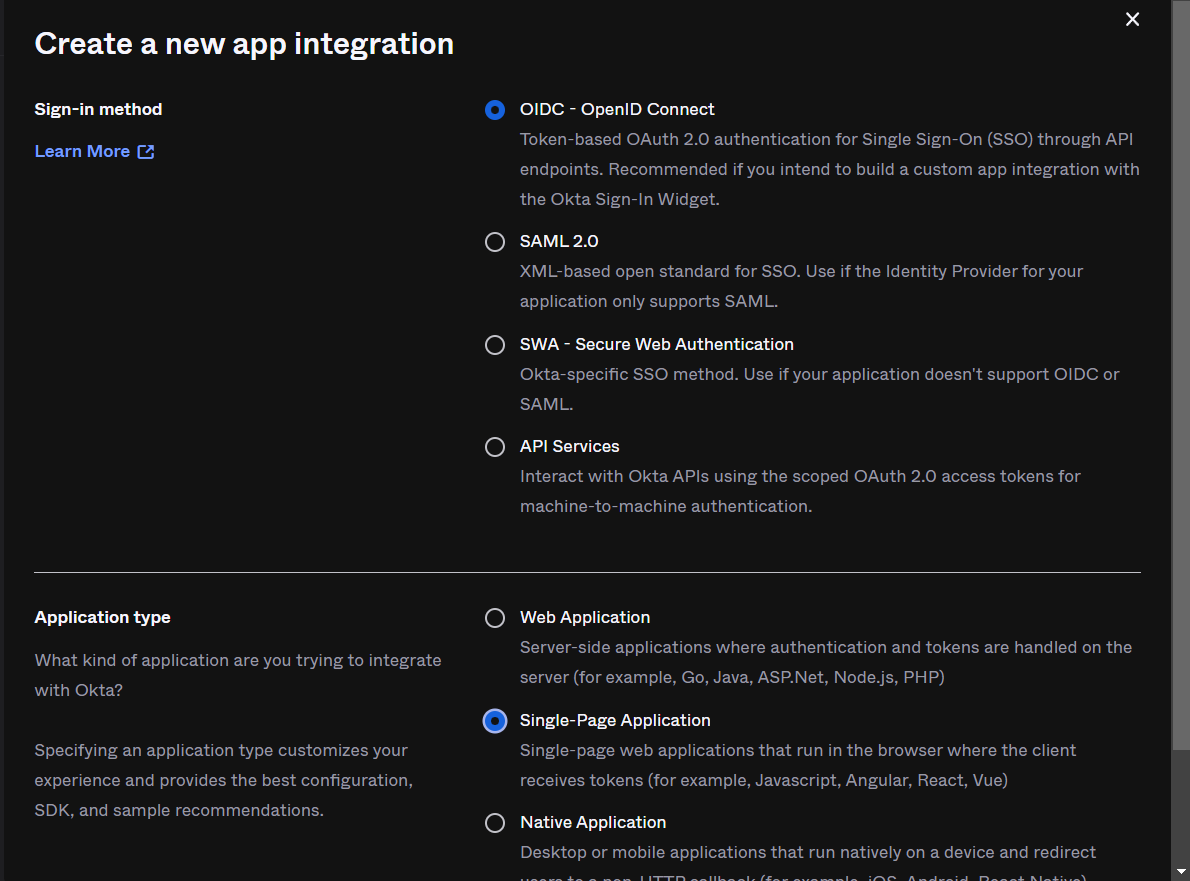Select the OIDC - OpenID Connect radio button

[x=495, y=110]
